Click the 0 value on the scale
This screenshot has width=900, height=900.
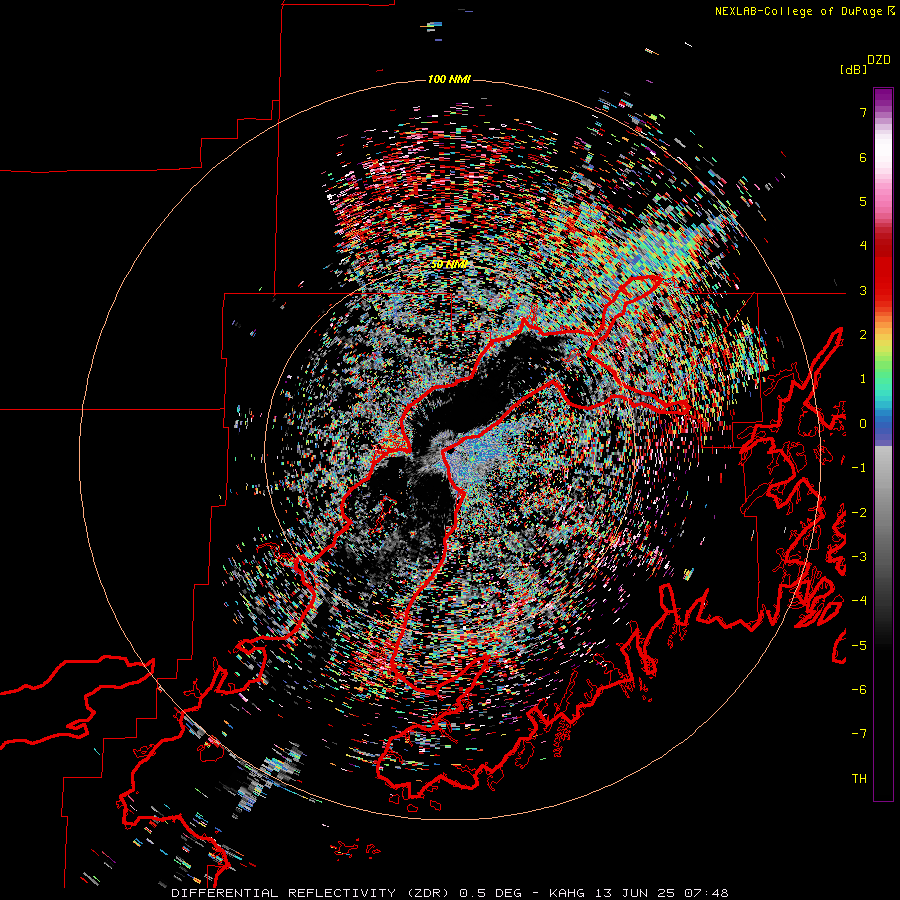863,424
